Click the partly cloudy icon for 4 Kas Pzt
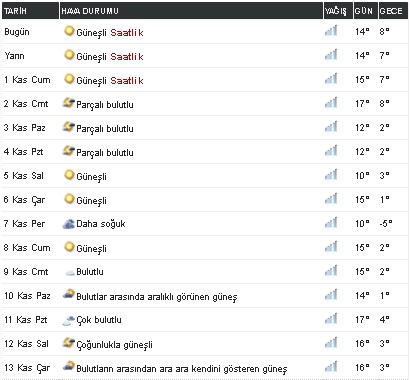The width and height of the screenshot is (411, 380). [69, 151]
